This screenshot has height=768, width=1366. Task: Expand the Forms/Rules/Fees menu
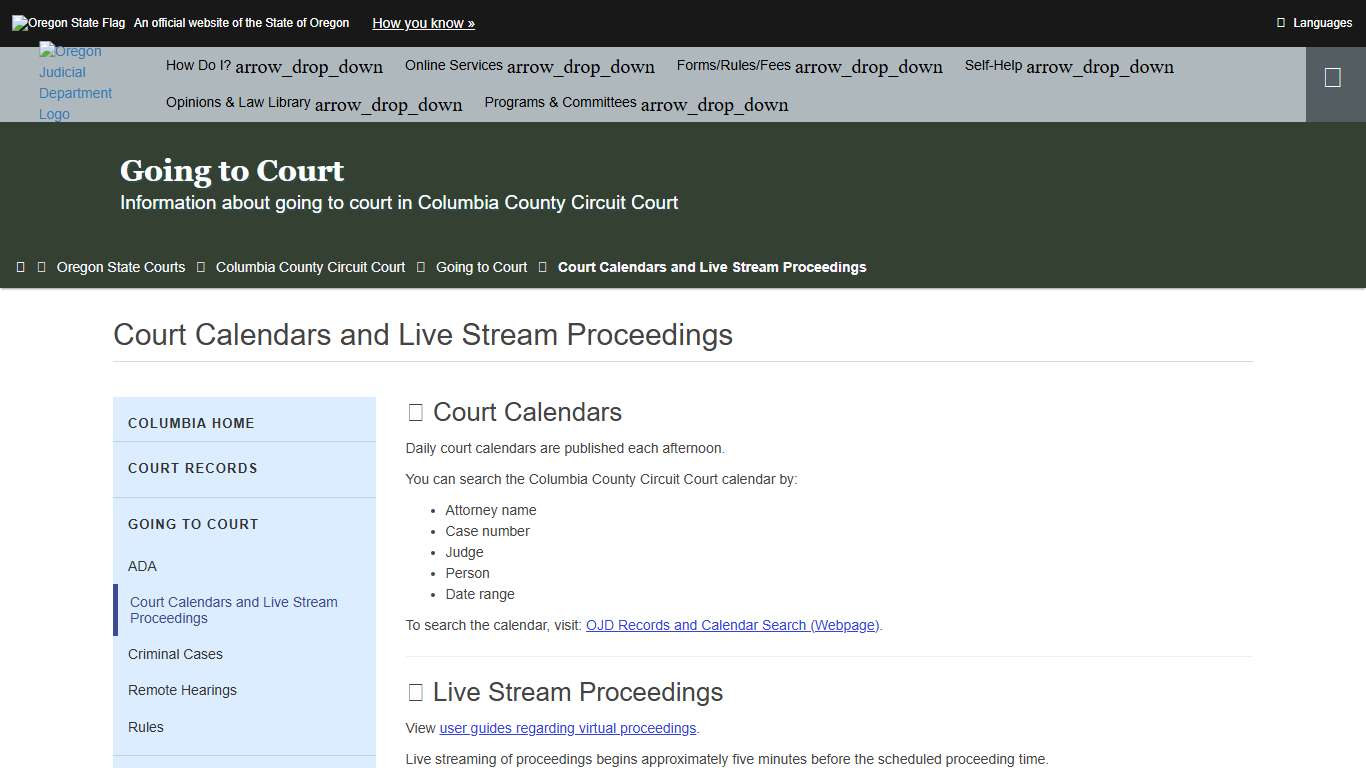tap(809, 65)
